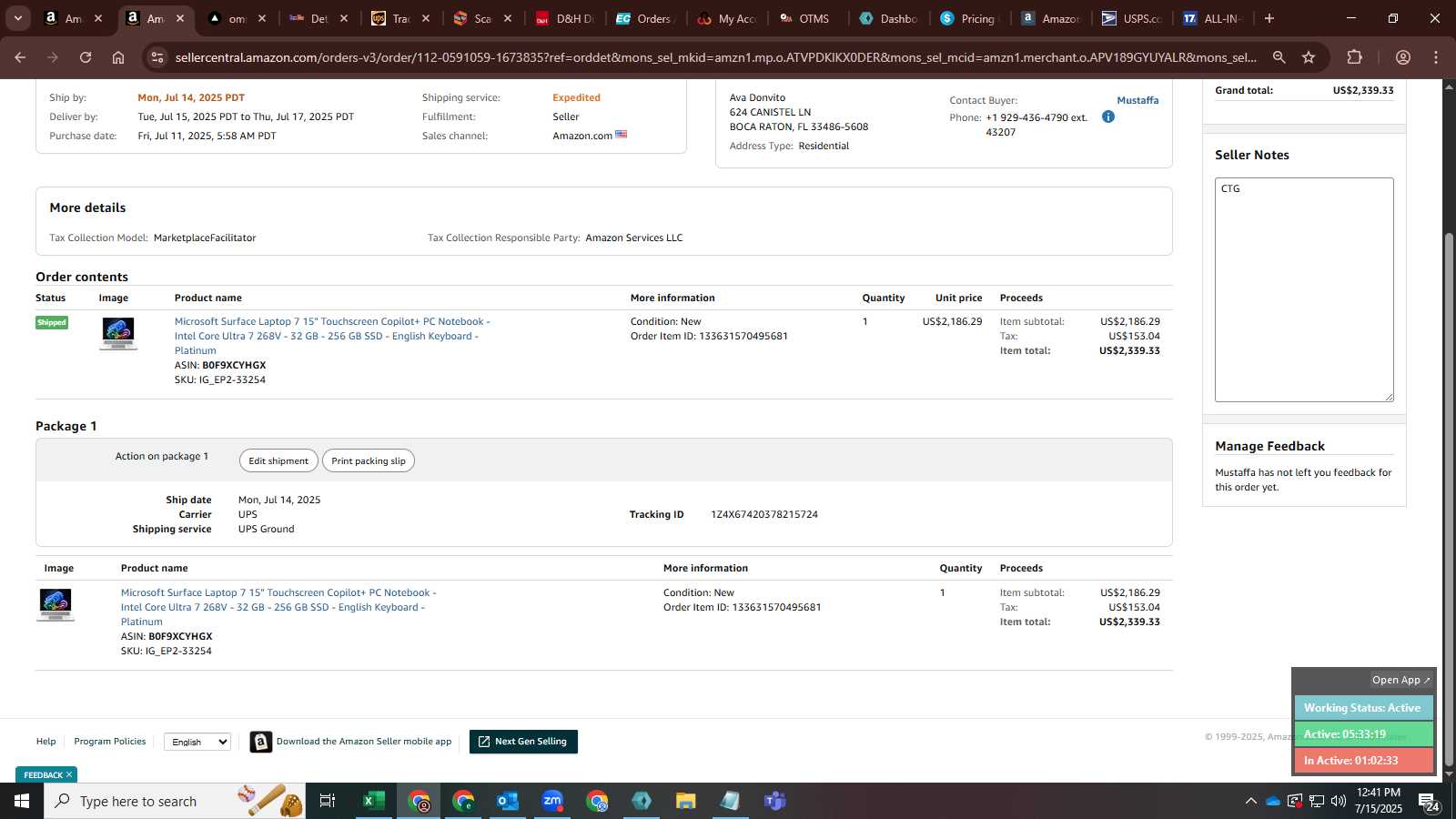Click the Program Policies footer link

(x=110, y=742)
